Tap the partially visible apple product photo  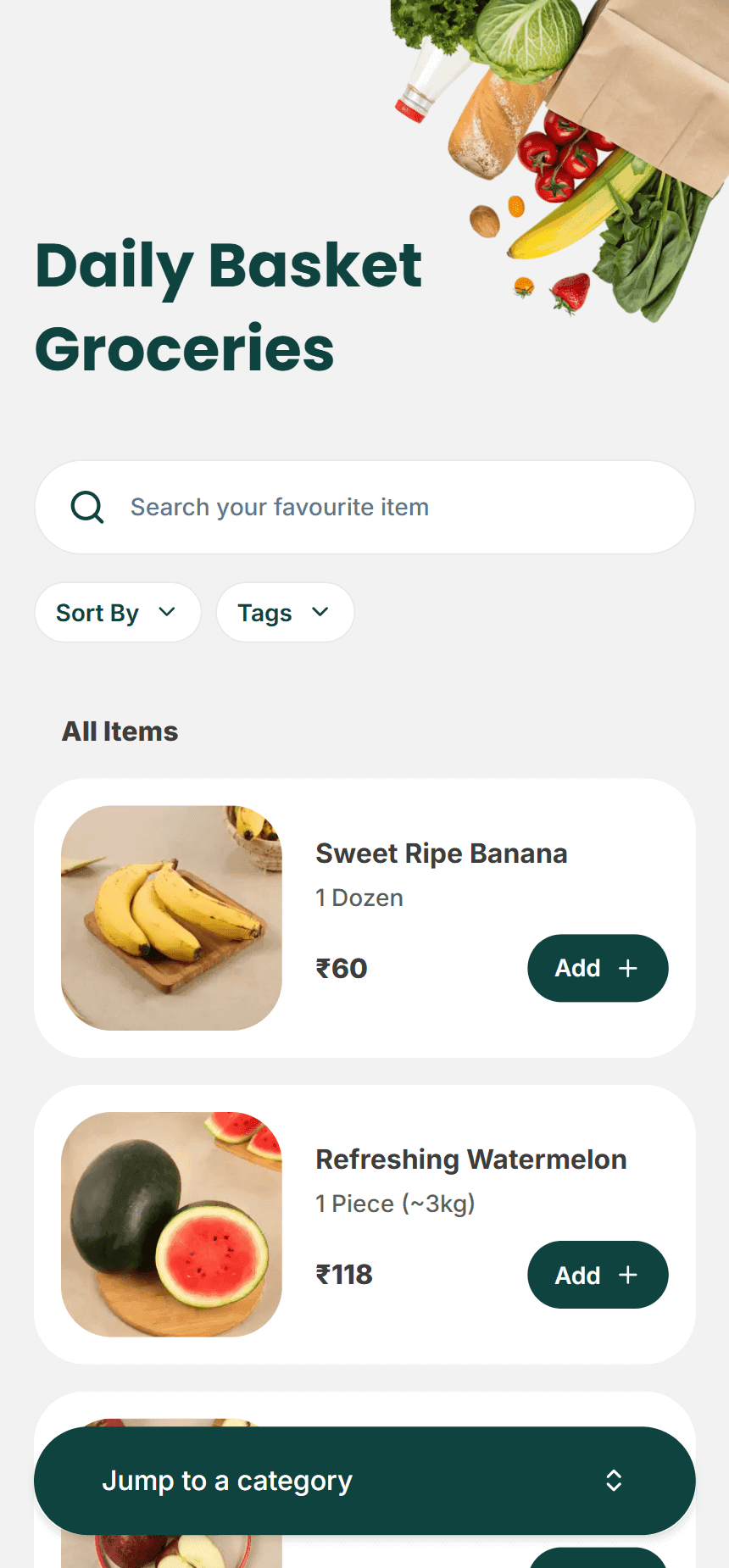[x=171, y=1551]
